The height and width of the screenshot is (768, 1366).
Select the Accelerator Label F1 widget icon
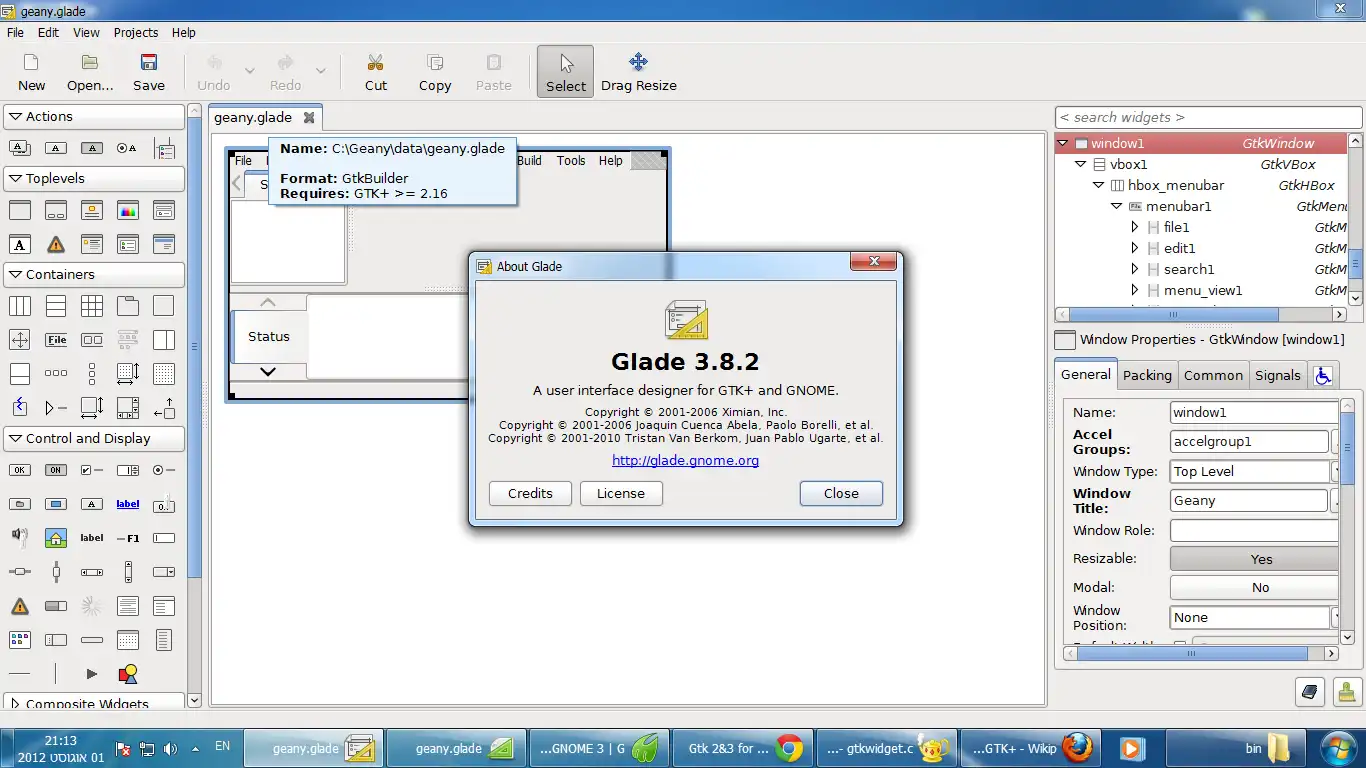127,538
